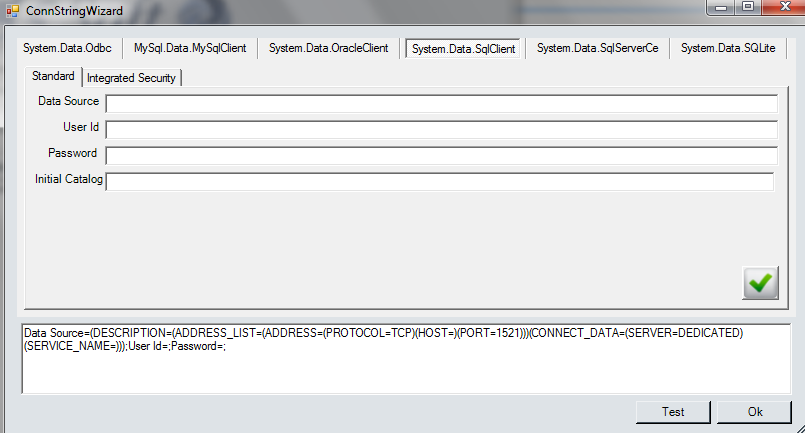This screenshot has width=805, height=433.
Task: Focus the Password text box
Action: click(442, 156)
